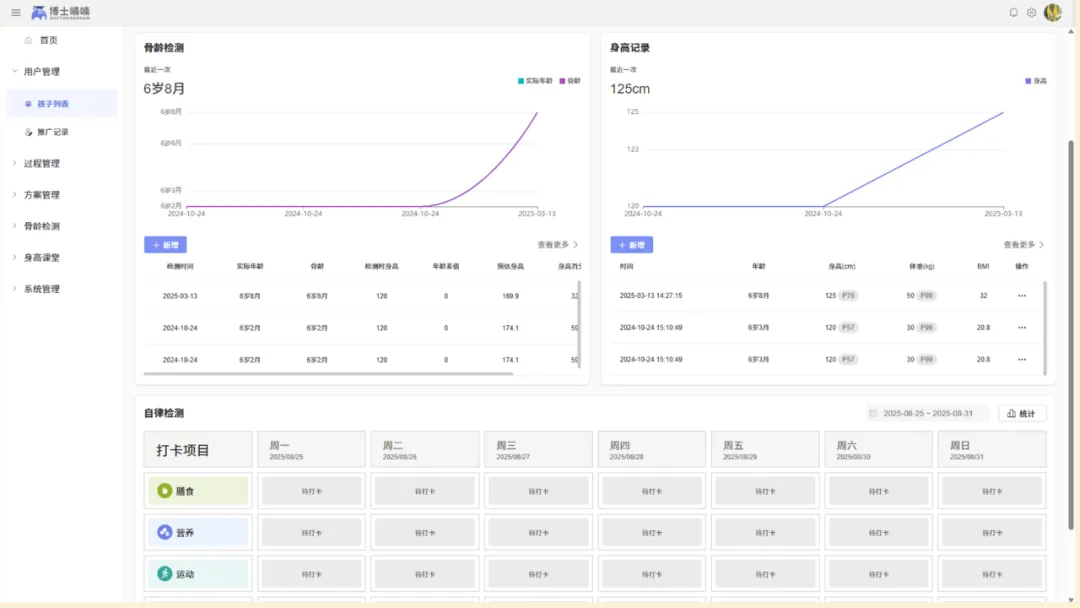Image resolution: width=1080 pixels, height=608 pixels.
Task: Click the 周四 2025/08/28 column header
Action: pos(652,450)
